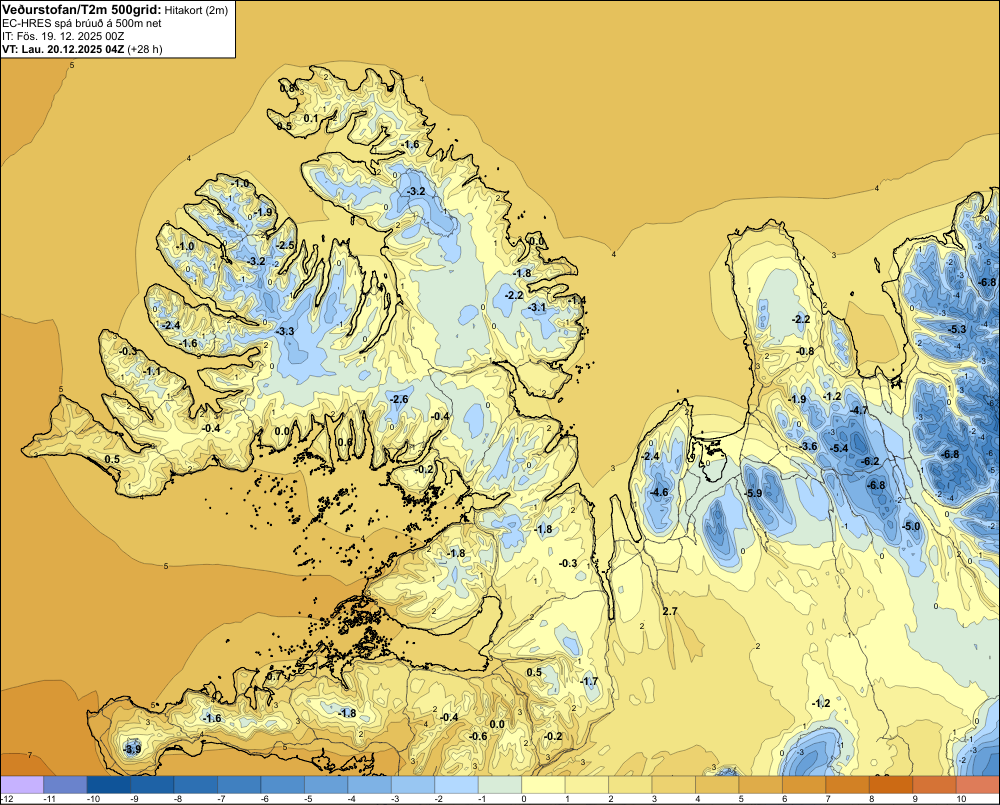1000x805 pixels.
Task: Click the '(+28 h)' forecast offset text
Action: [145, 49]
